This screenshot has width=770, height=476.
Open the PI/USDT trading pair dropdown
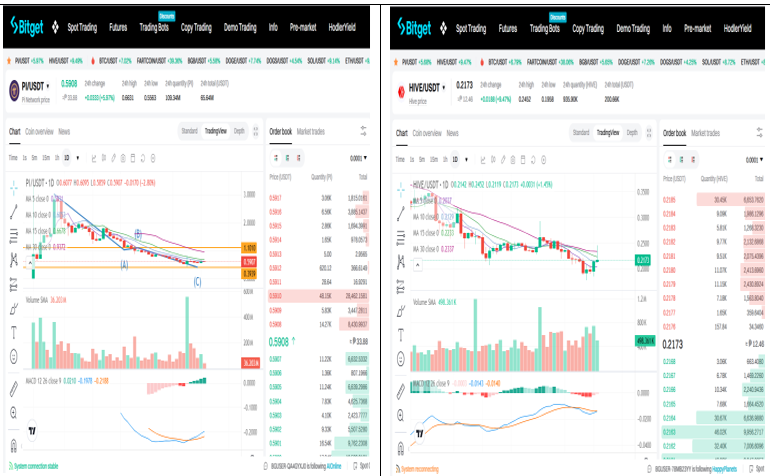pos(48,86)
